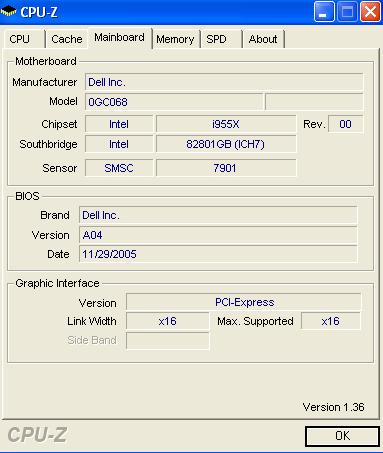The height and width of the screenshot is (453, 383).
Task: Click the CPU-Z chip icon in title bar
Action: (8, 12)
